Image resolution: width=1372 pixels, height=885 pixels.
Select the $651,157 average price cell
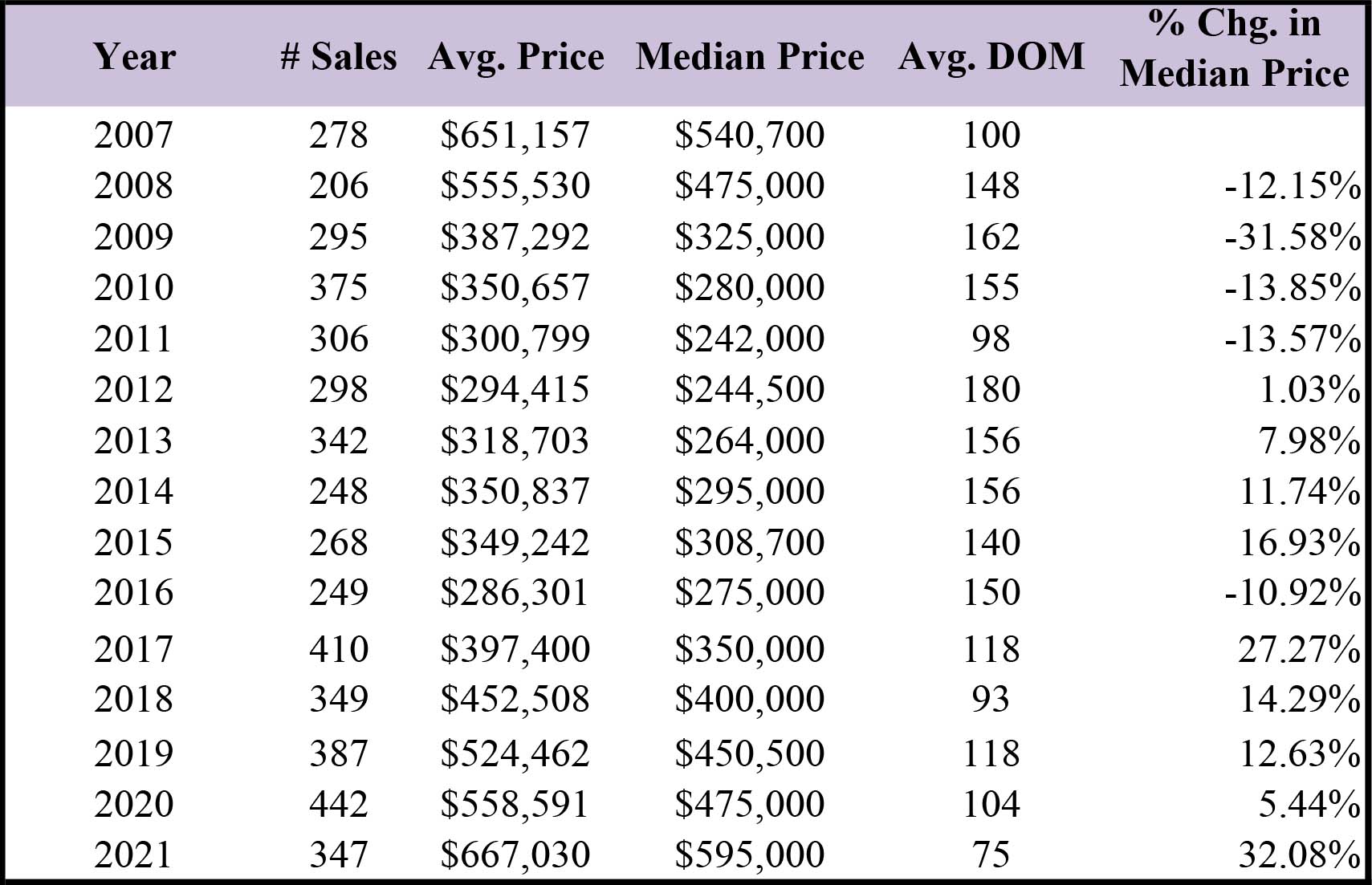[515, 136]
